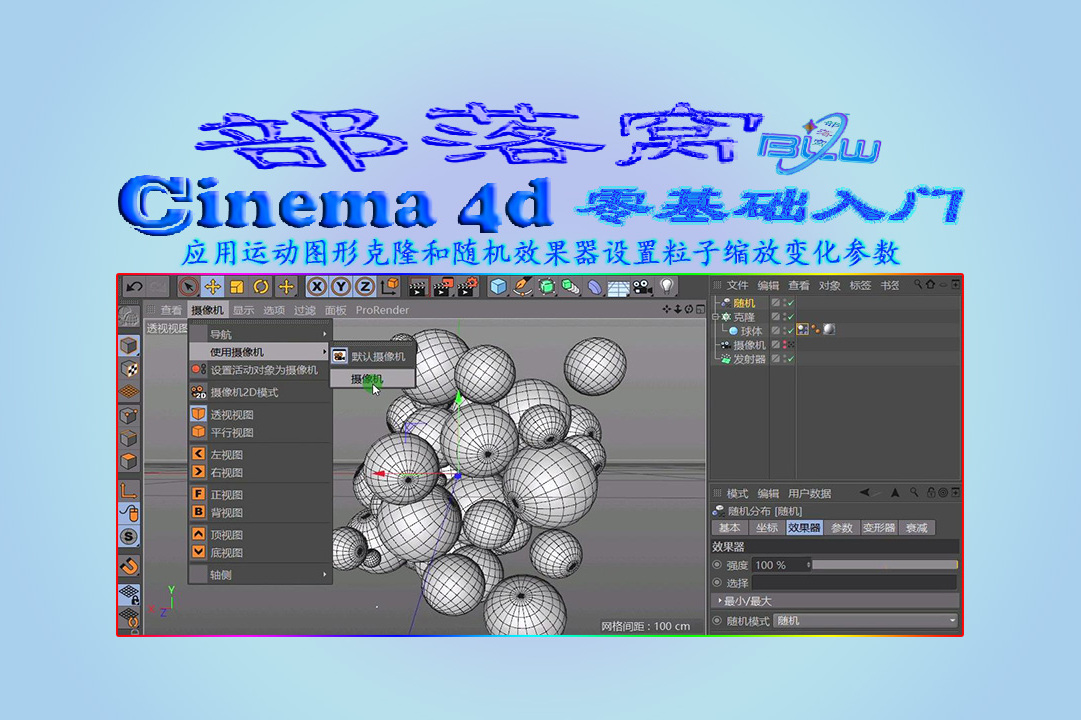Expand the 最小/最大 section
Image resolution: width=1081 pixels, height=720 pixels.
point(835,601)
